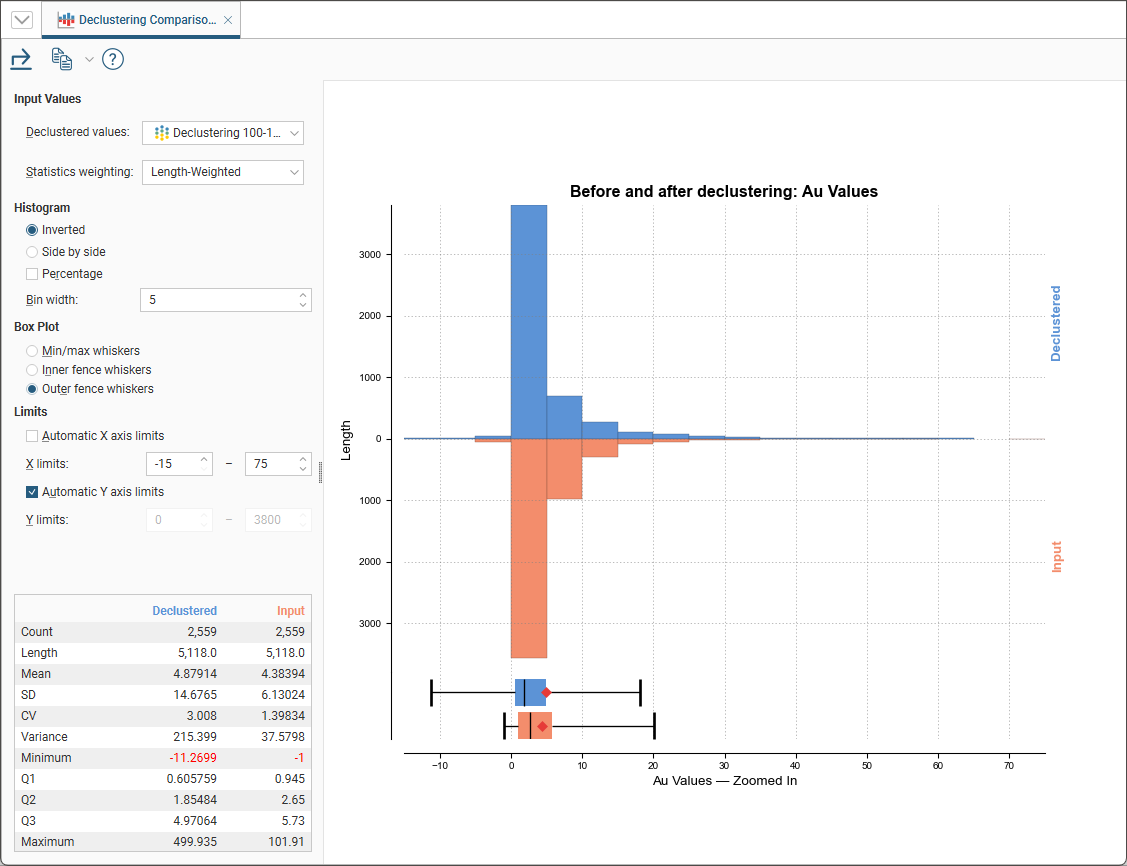Click the export arrow icon in toolbar
The height and width of the screenshot is (866, 1127).
click(x=21, y=60)
